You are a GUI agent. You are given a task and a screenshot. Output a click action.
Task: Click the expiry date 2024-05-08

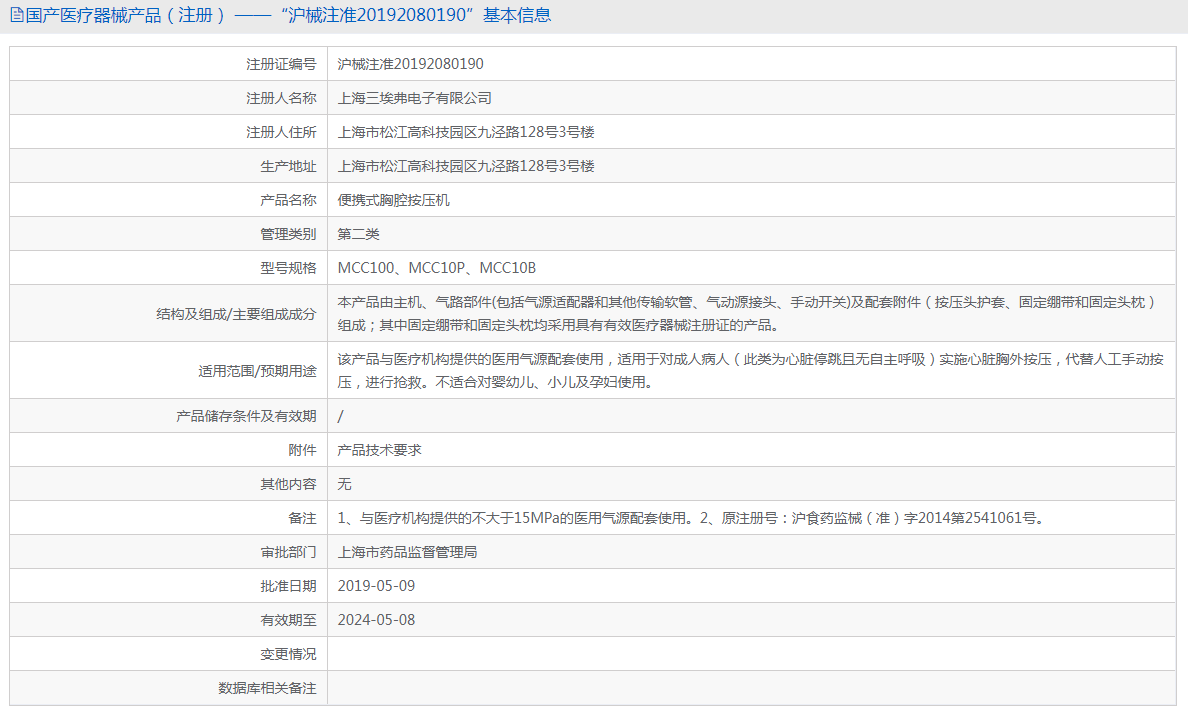[376, 620]
